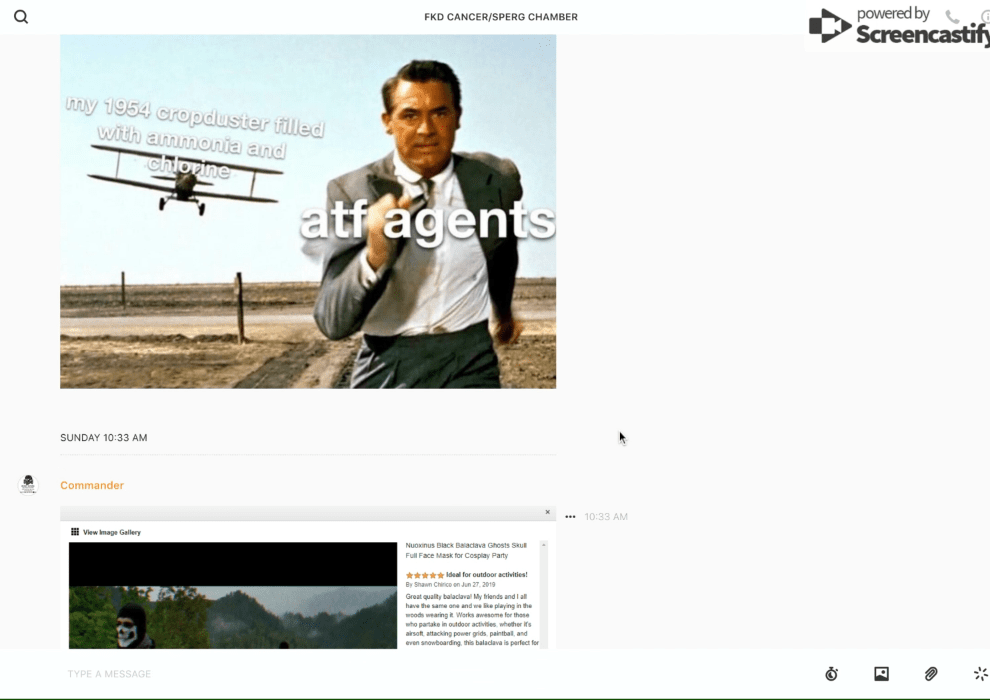The width and height of the screenshot is (990, 700).
Task: Click the 10:33 AM message timestamp
Action: coord(606,517)
